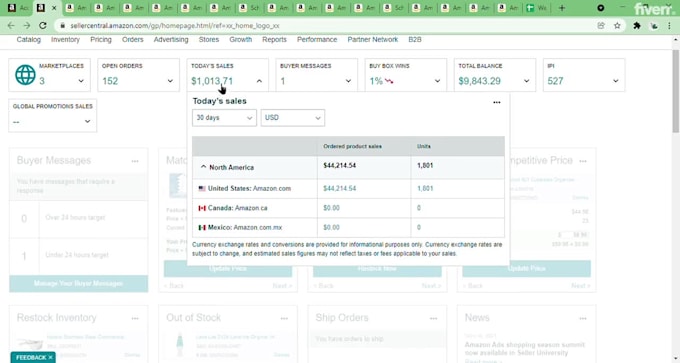Open the Partner Network menu

tap(373, 39)
